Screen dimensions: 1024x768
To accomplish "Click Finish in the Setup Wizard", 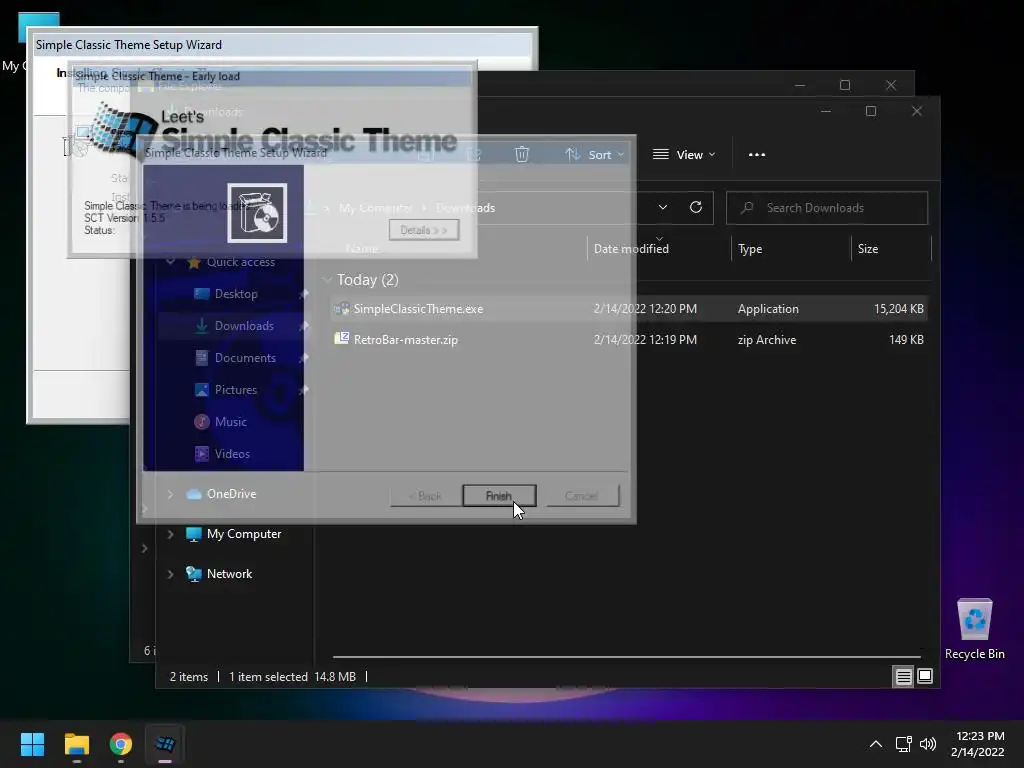I will 499,496.
